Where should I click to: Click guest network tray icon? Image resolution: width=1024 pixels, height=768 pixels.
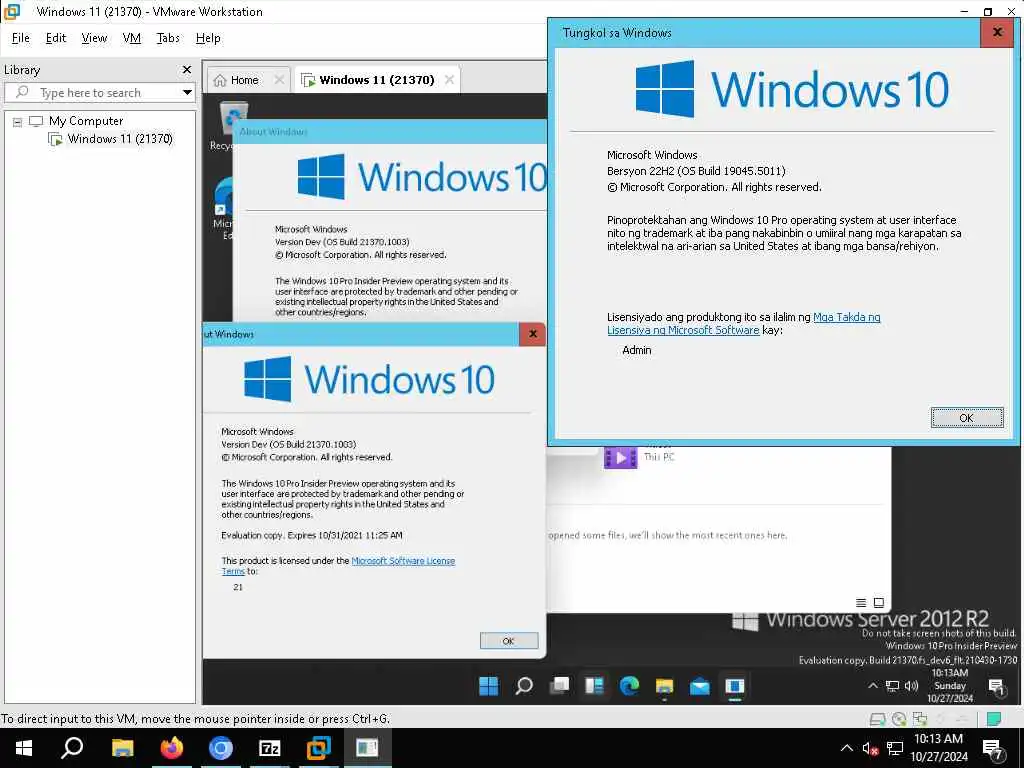coord(892,686)
